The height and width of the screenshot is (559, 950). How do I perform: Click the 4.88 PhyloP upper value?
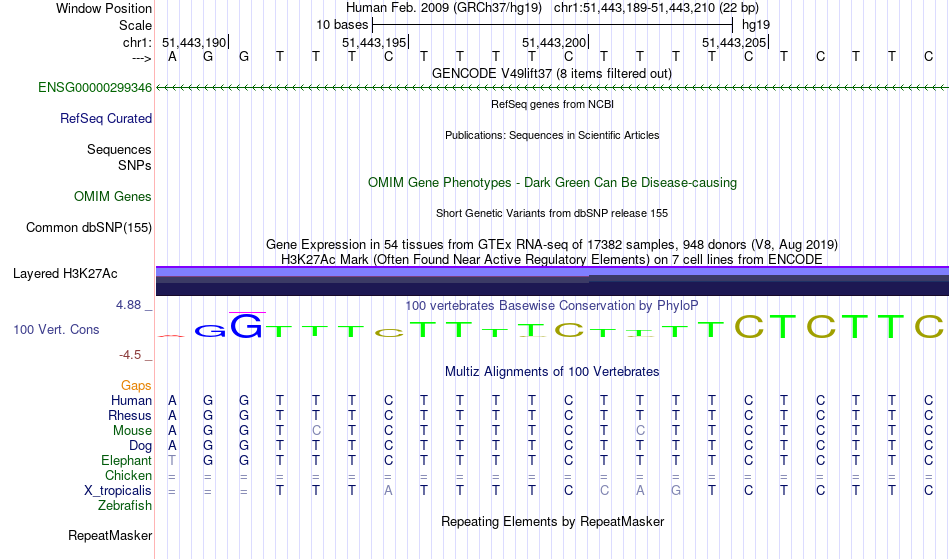pos(128,305)
